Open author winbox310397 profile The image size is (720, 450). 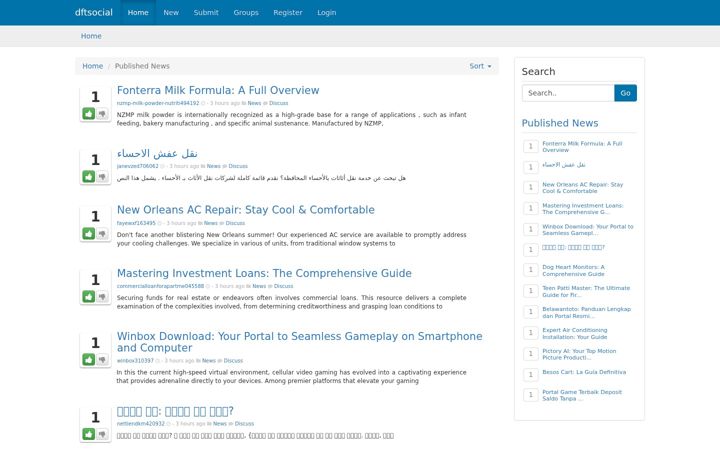[135, 361]
